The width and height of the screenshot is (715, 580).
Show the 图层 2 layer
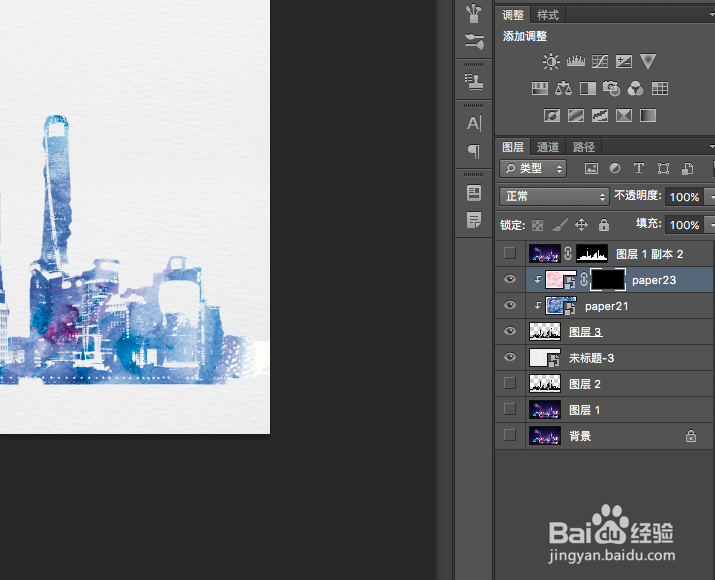click(509, 383)
